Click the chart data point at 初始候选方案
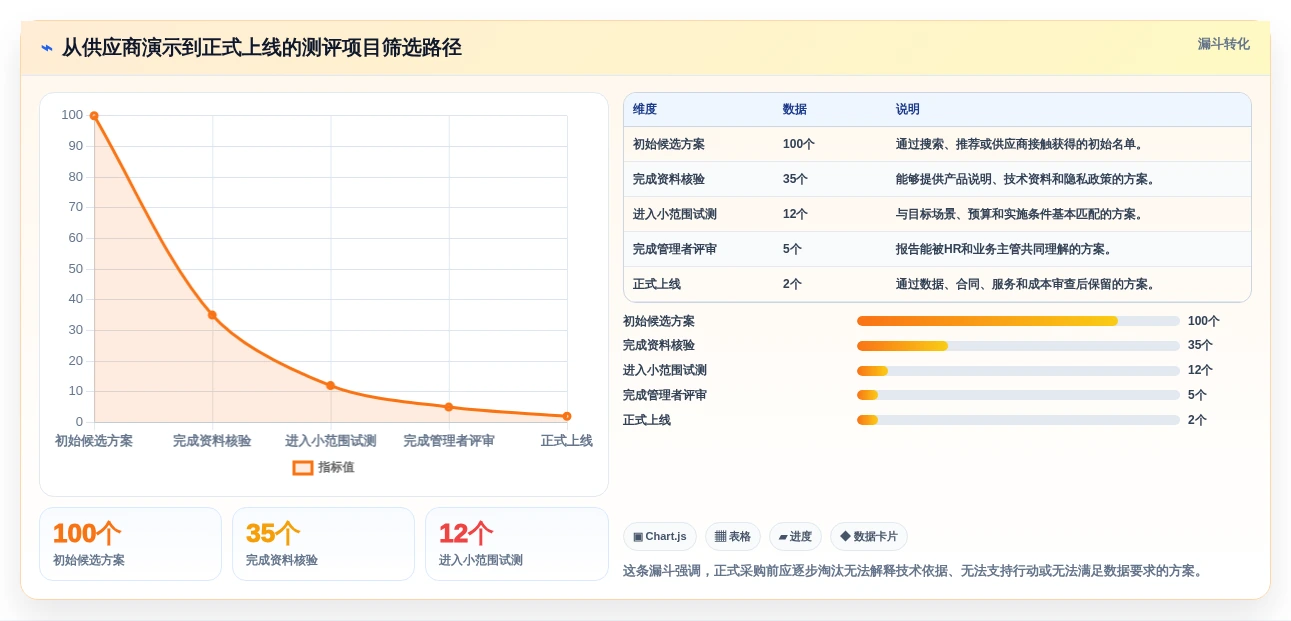The width and height of the screenshot is (1291, 621). tap(94, 116)
